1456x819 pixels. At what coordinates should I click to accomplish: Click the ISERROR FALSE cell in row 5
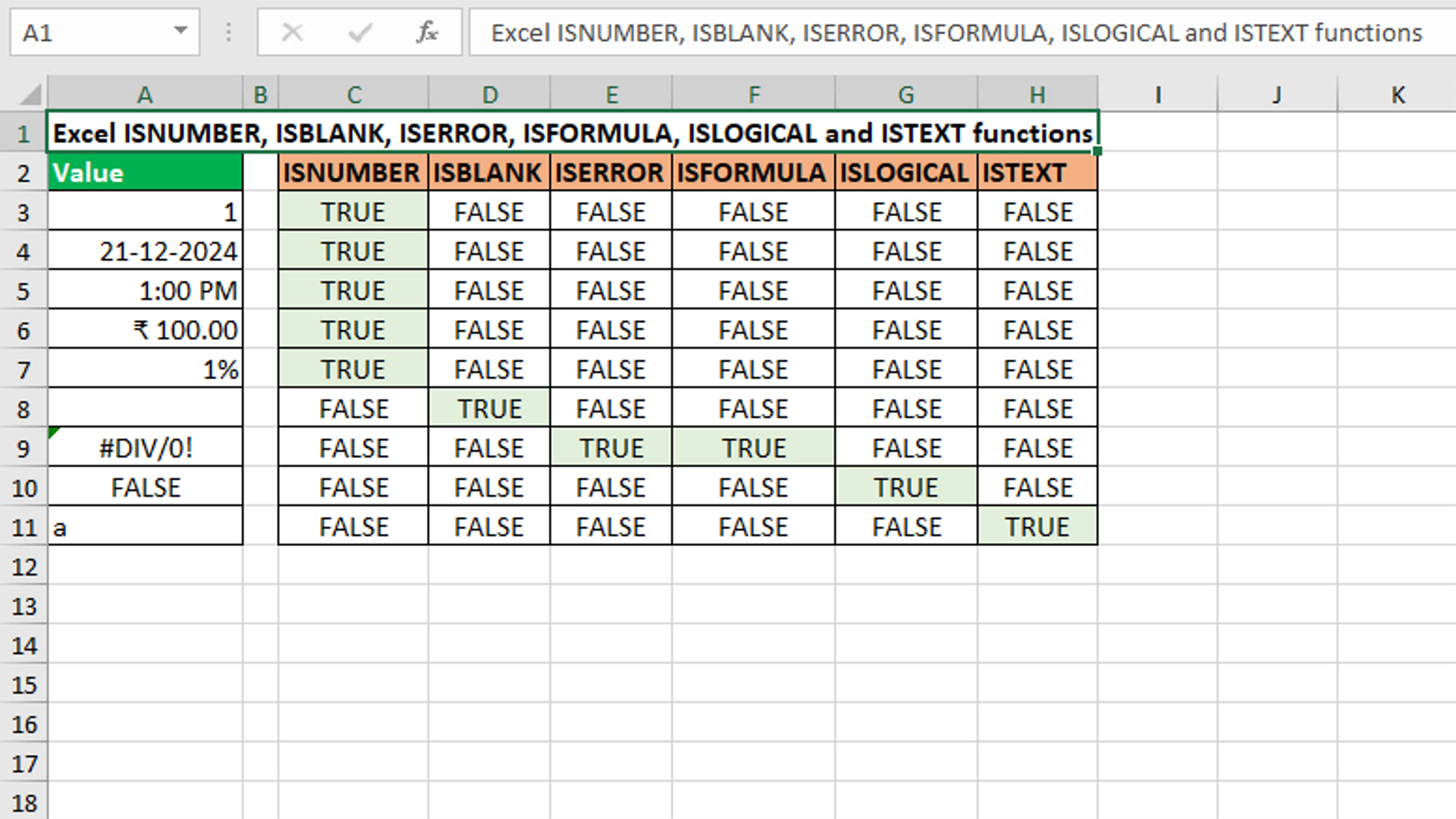(x=611, y=290)
